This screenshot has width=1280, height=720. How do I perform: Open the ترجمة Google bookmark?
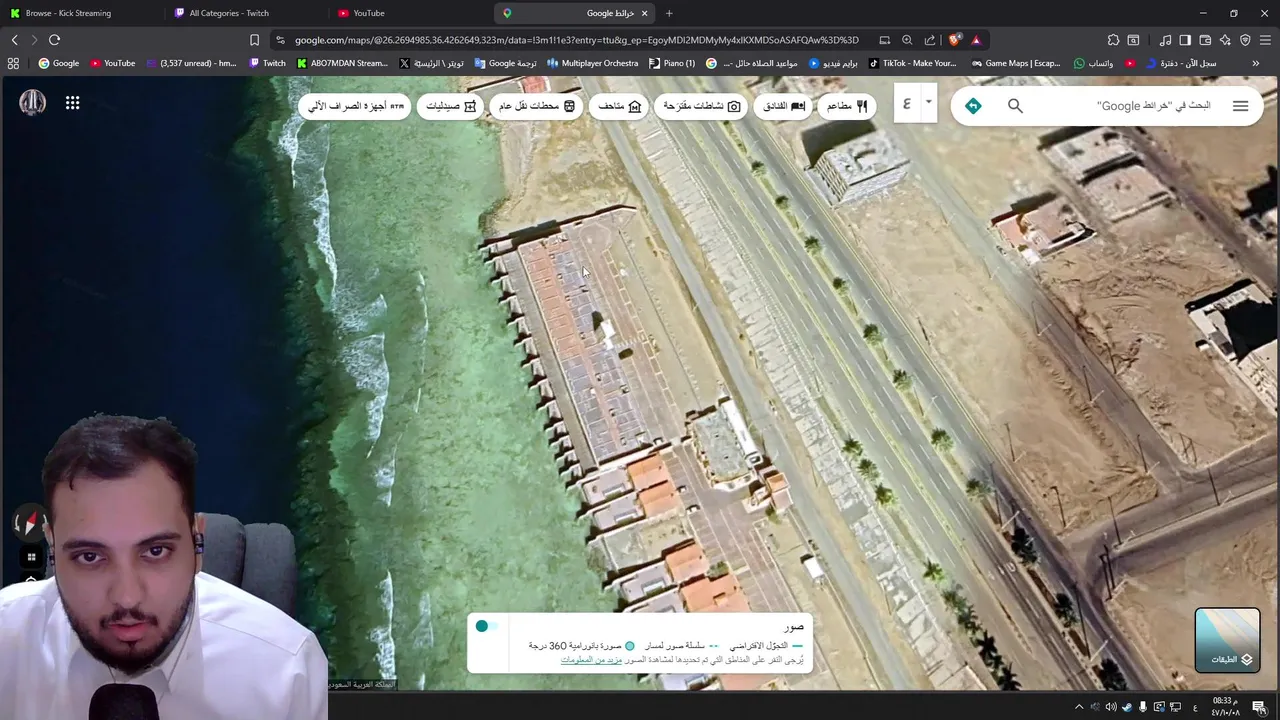click(506, 63)
